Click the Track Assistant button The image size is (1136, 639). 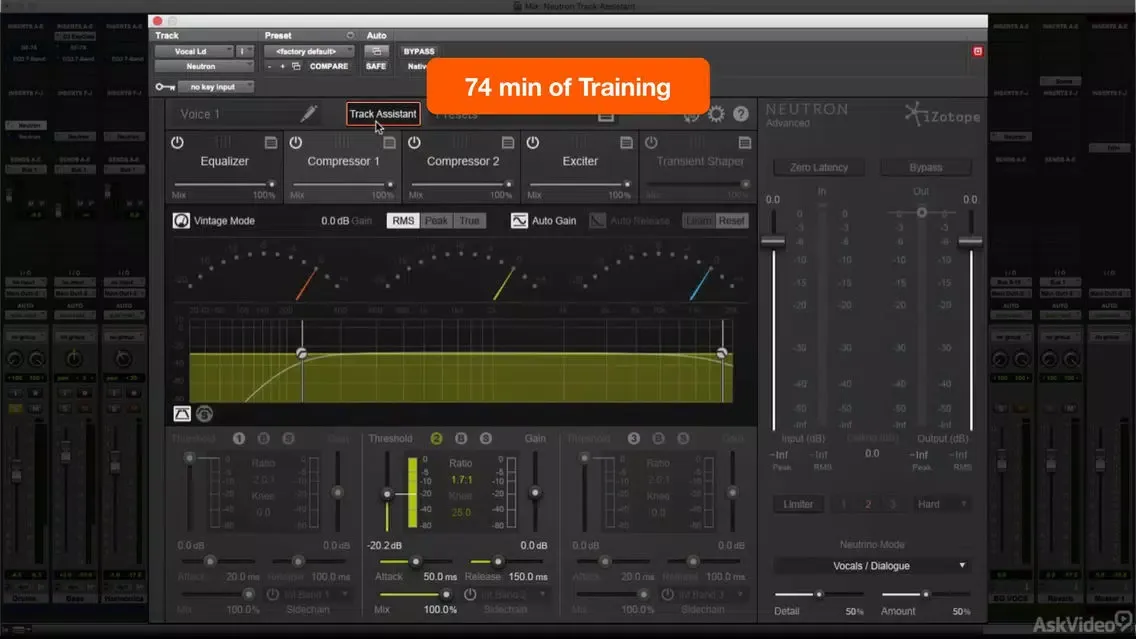click(x=383, y=114)
